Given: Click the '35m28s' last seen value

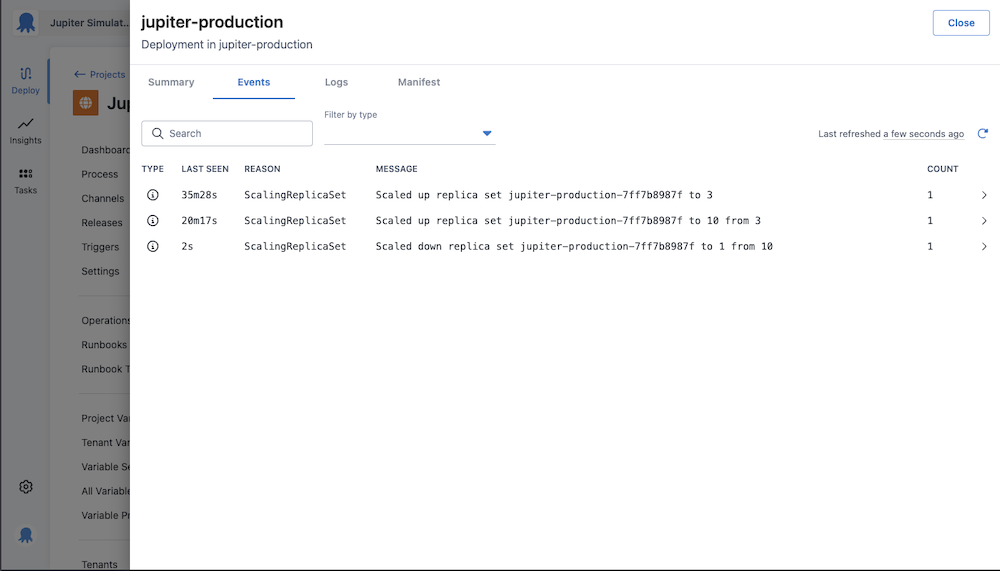Looking at the screenshot, I should (x=199, y=195).
